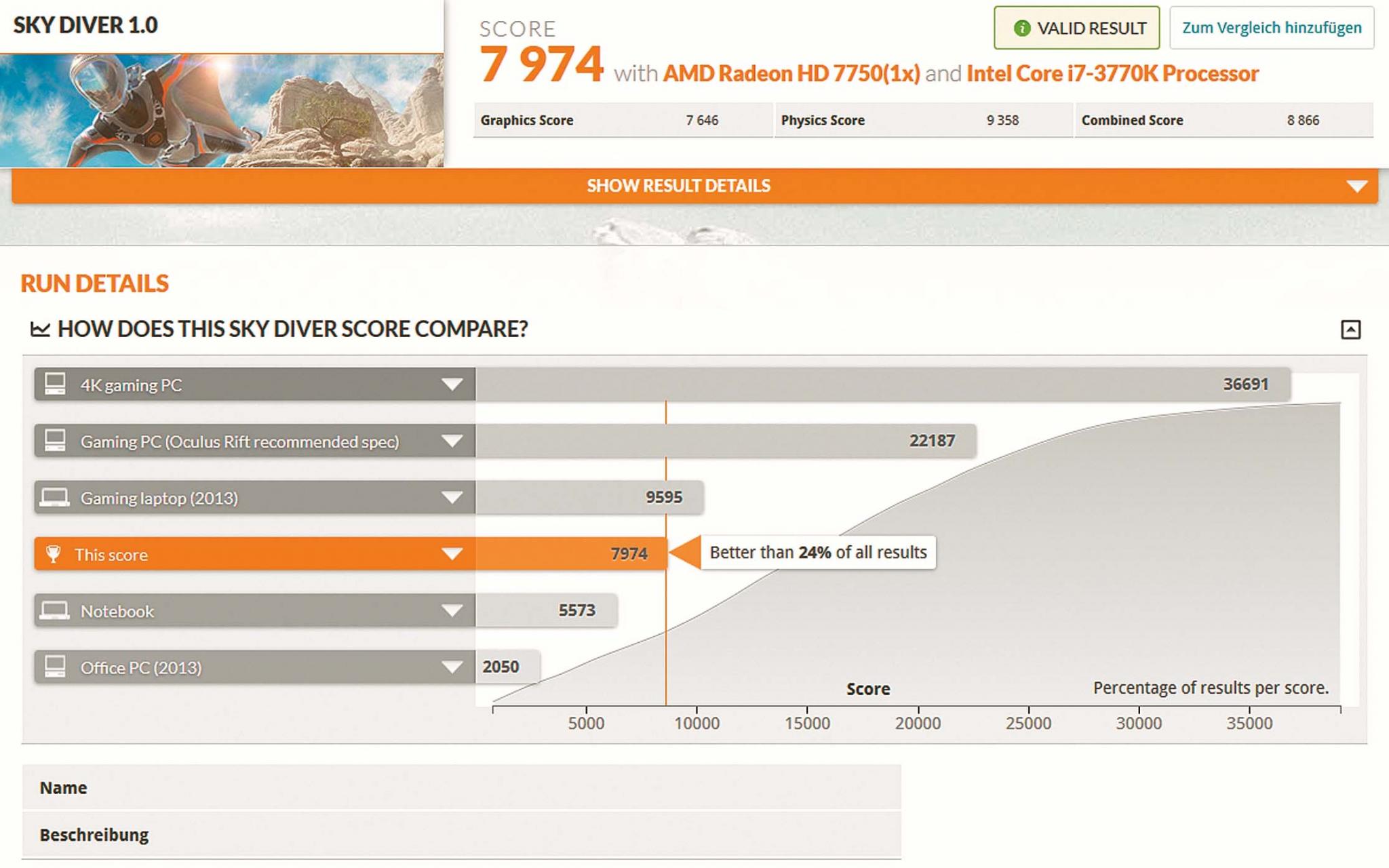Expand the 4K gaming PC dropdown arrow
The image size is (1389, 868).
pyautogui.click(x=452, y=384)
